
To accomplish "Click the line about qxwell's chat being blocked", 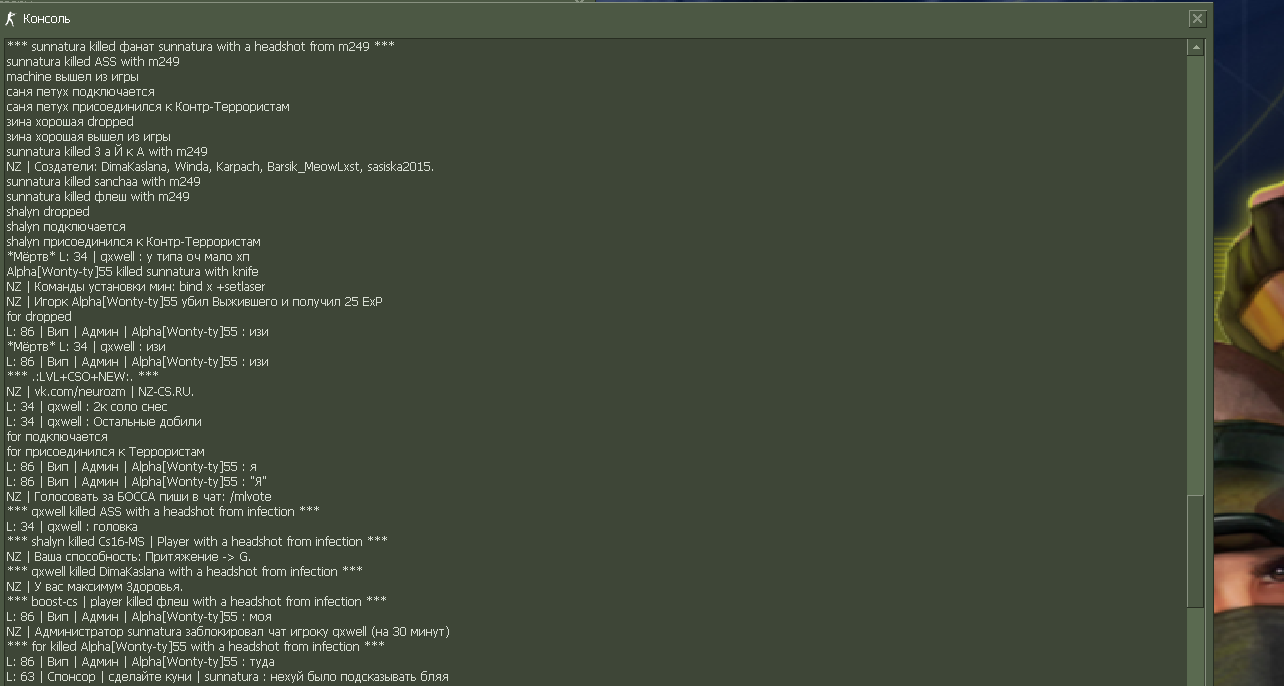I will 228,632.
